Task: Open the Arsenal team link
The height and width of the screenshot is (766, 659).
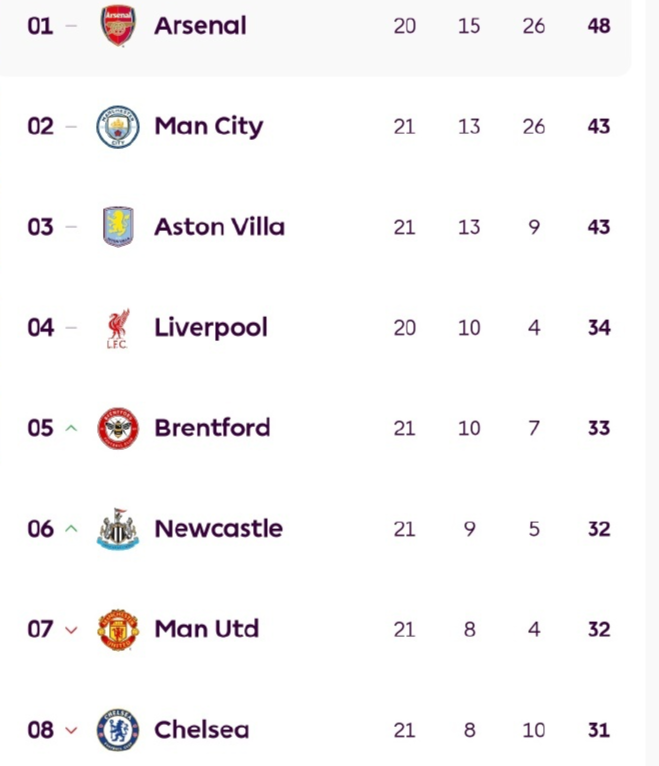Action: click(x=200, y=26)
